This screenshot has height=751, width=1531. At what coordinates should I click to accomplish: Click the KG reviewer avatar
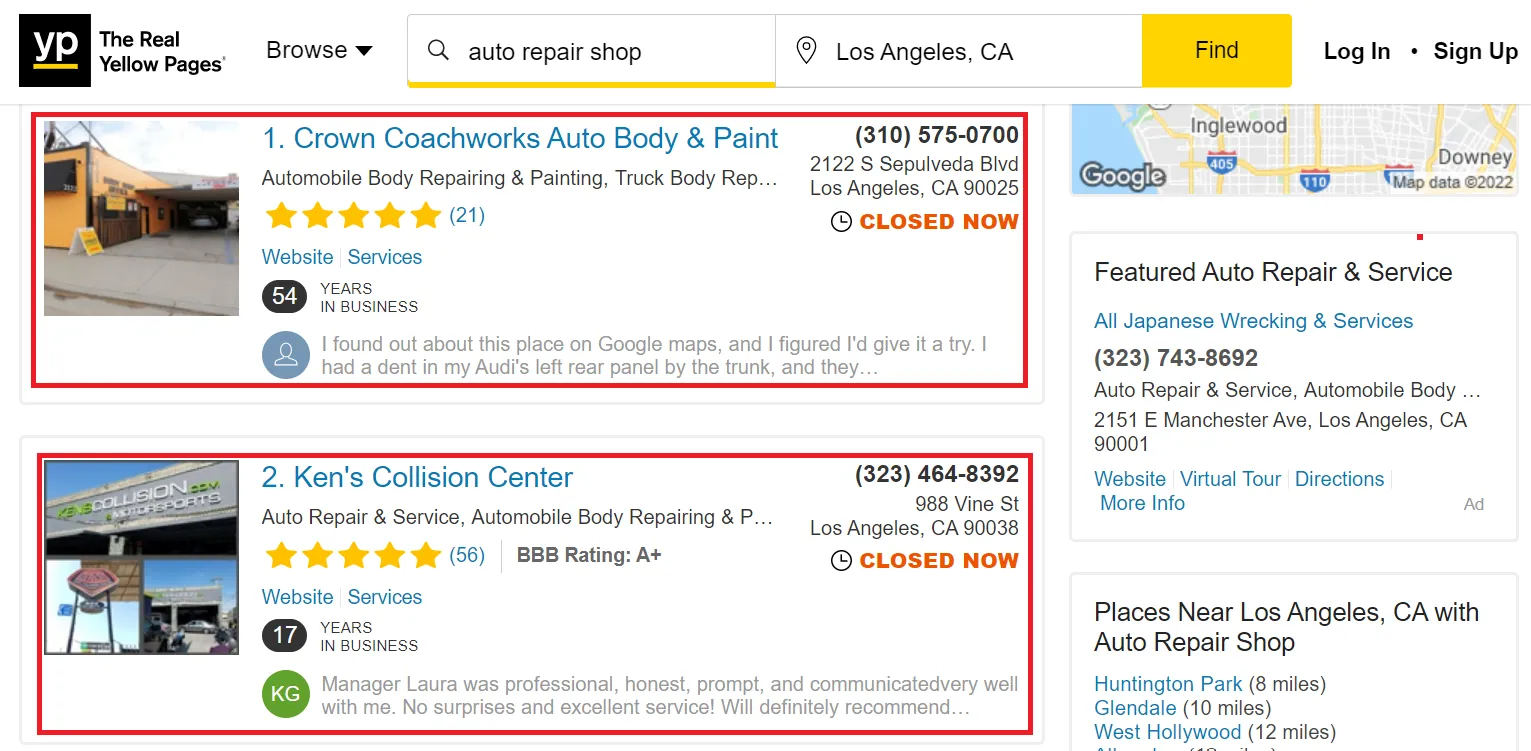click(x=286, y=694)
